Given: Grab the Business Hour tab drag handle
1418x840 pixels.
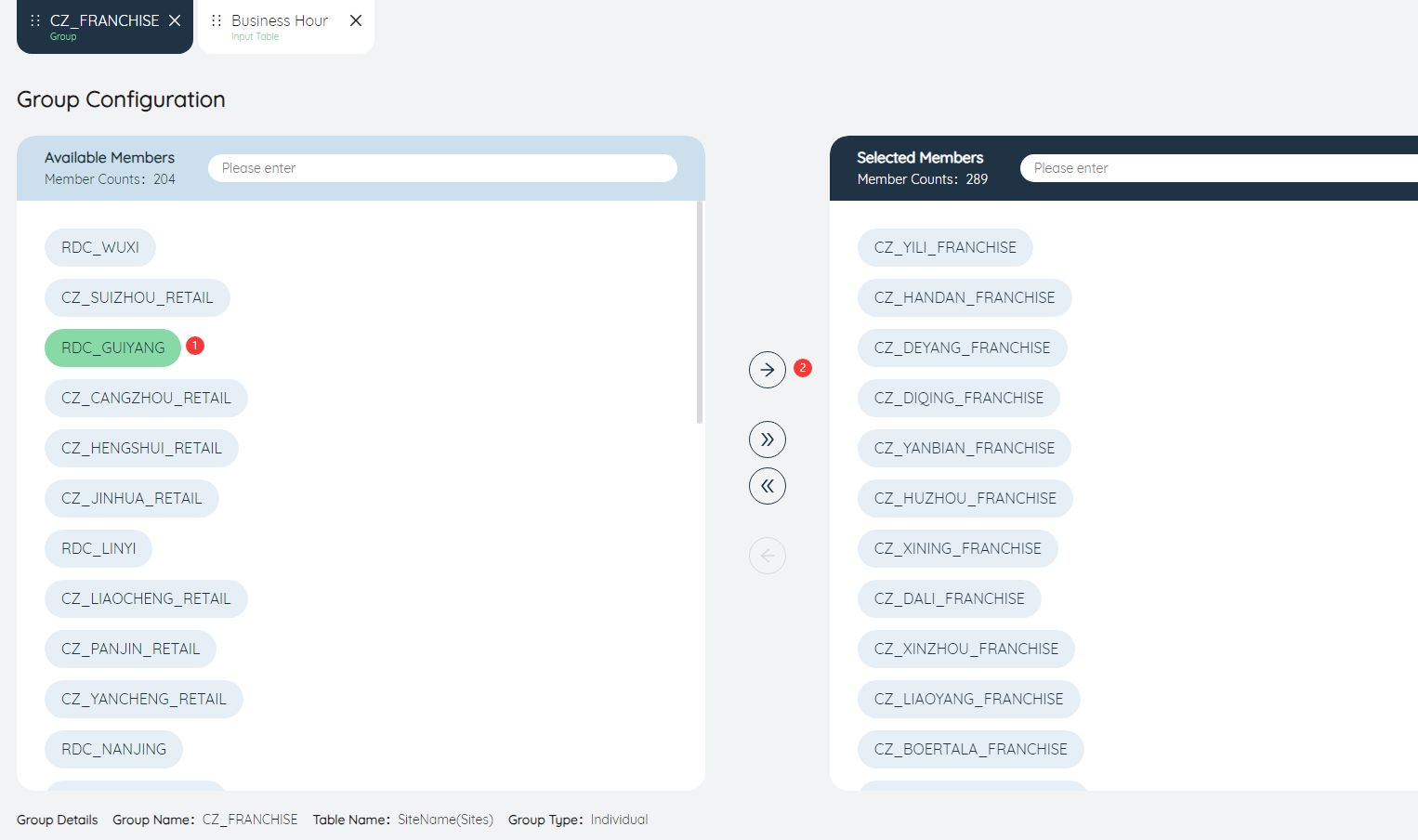Looking at the screenshot, I should [217, 20].
